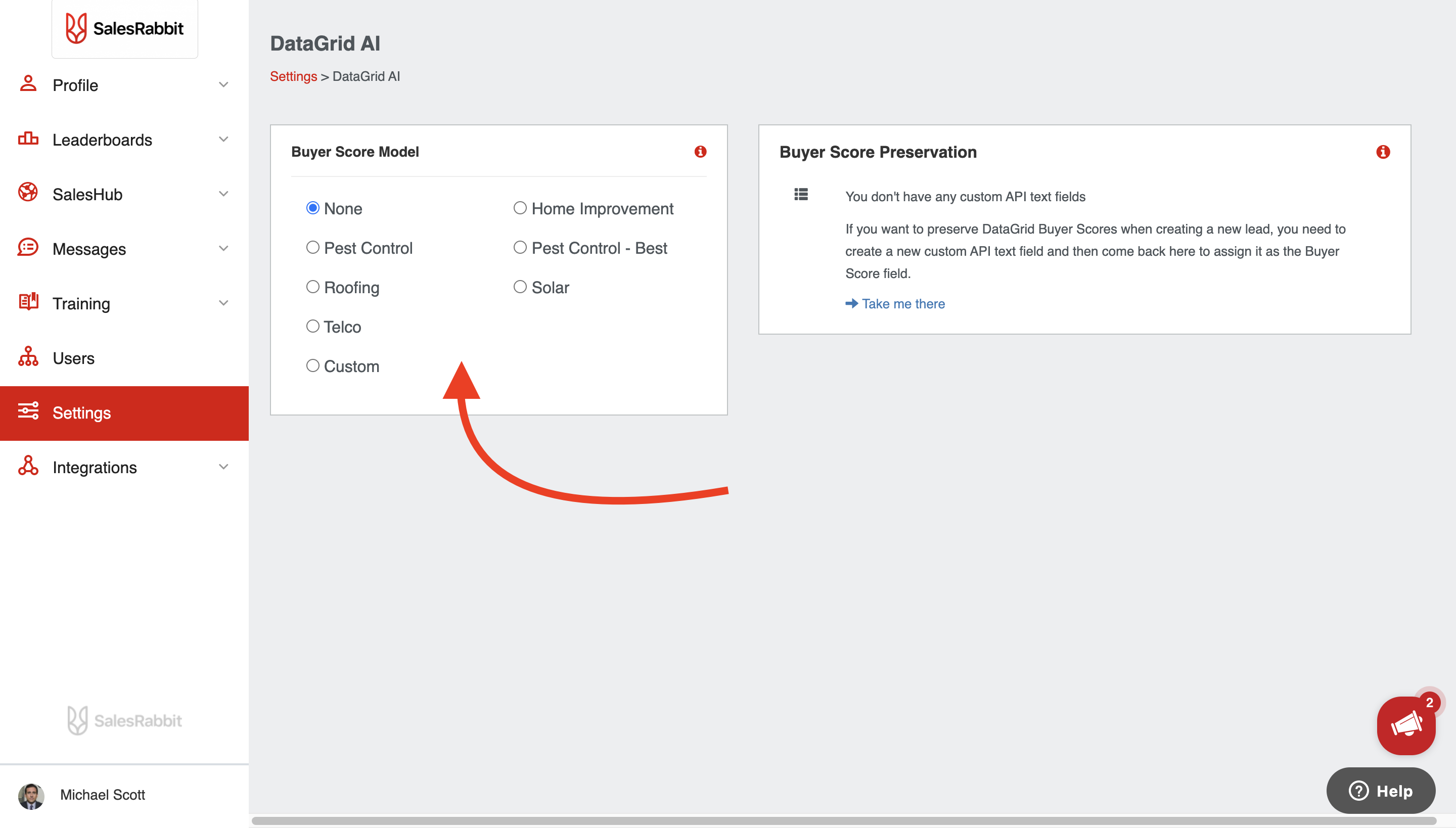This screenshot has height=828, width=1456.
Task: Select the Pest Control - Best option
Action: 520,247
